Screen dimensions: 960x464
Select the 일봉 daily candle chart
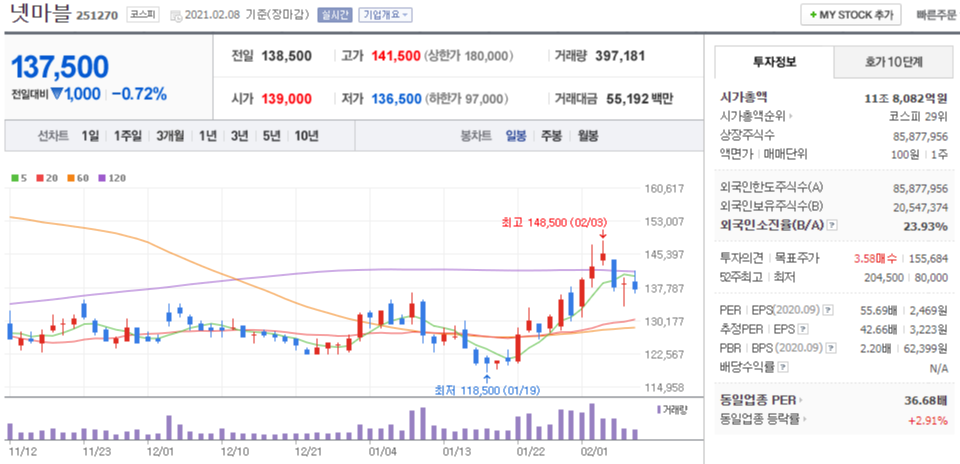click(x=516, y=136)
